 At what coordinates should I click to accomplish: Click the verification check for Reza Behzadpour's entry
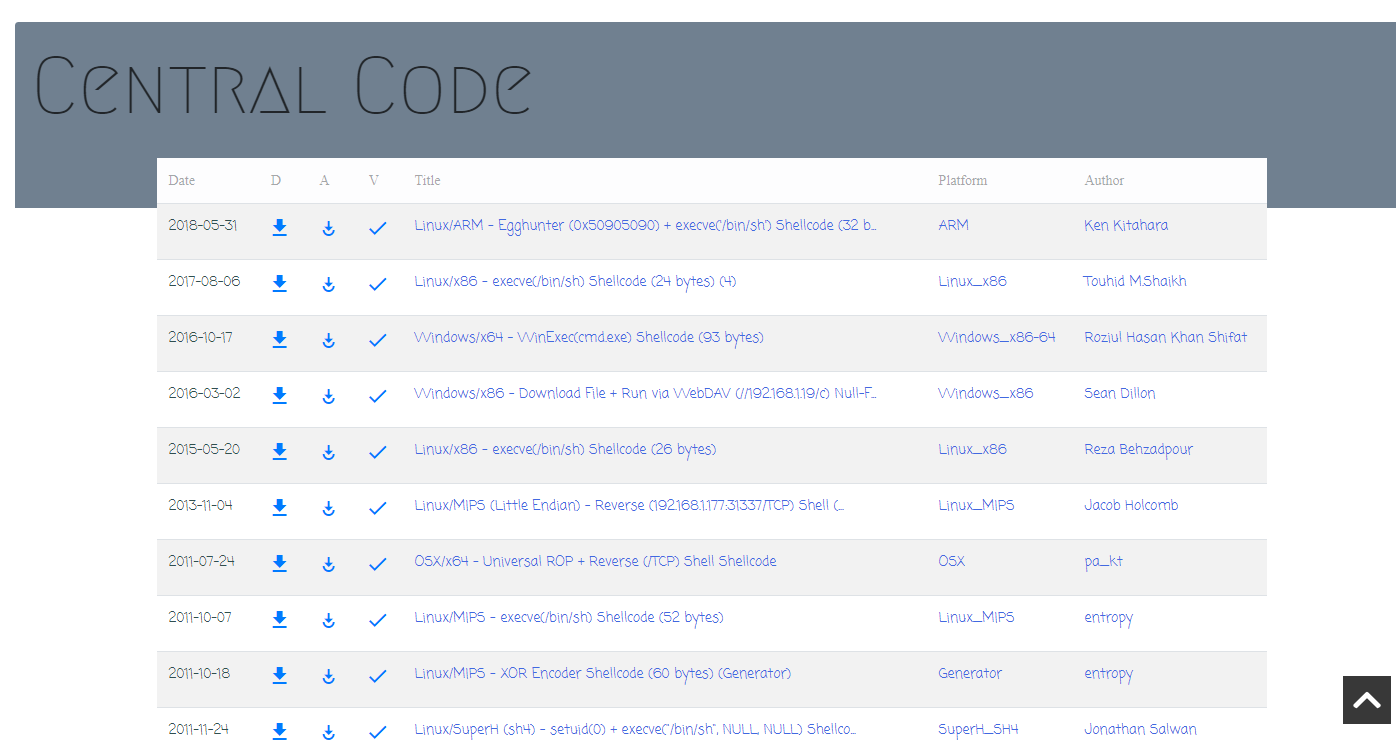coord(377,451)
